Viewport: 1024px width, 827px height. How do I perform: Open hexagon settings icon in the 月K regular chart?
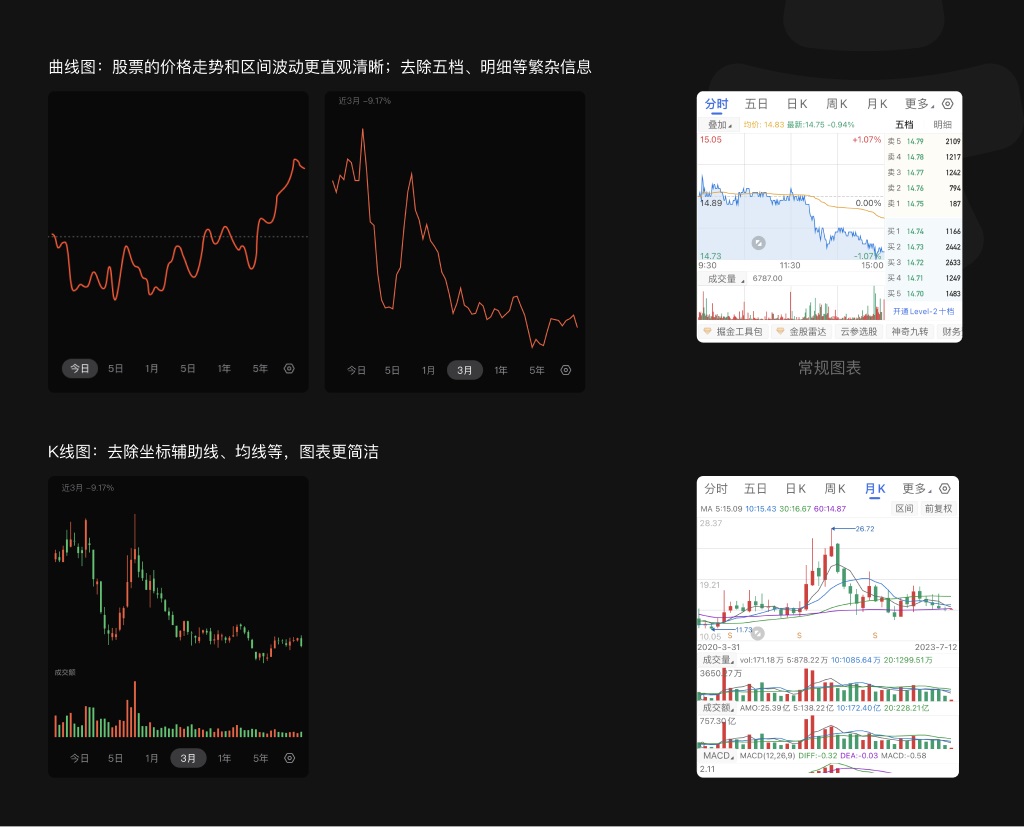click(944, 489)
